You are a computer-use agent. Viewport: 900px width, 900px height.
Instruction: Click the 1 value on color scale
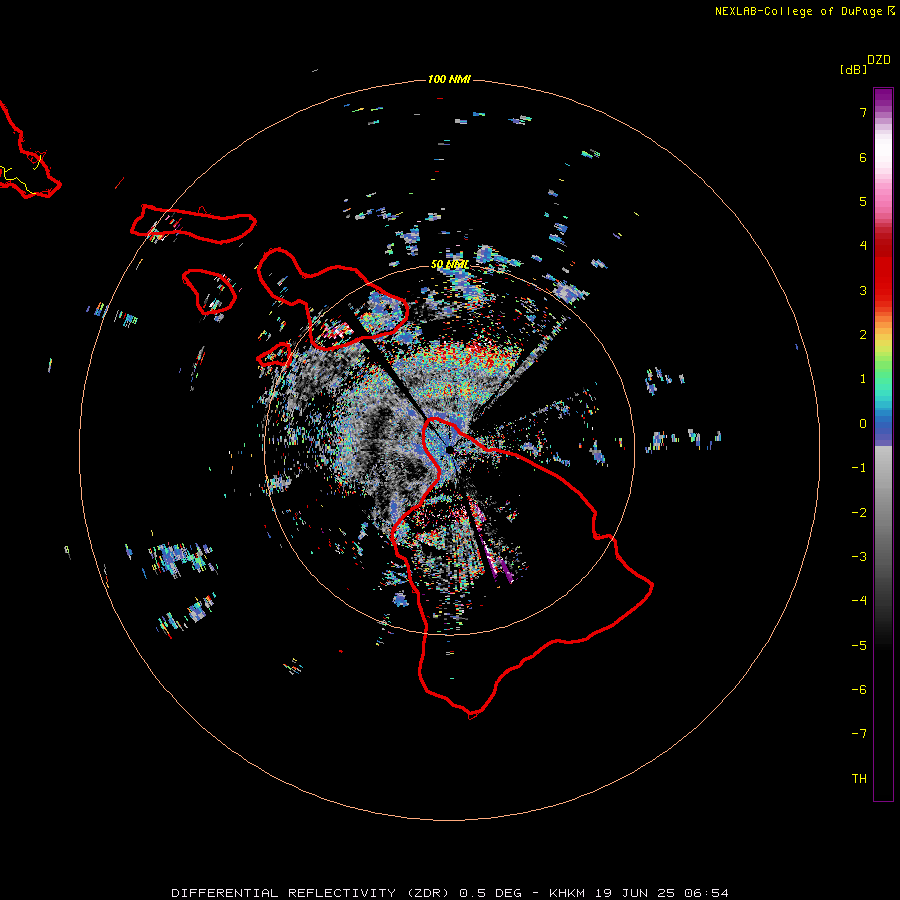coord(863,379)
